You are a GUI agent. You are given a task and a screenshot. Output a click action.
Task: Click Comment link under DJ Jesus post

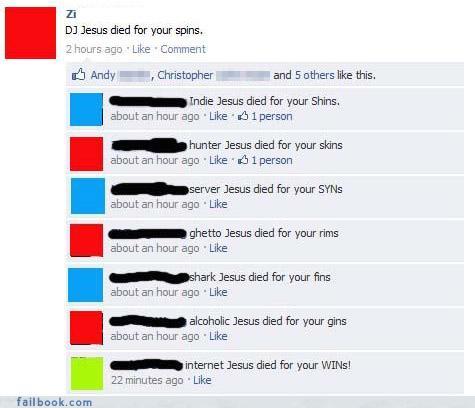coord(183,49)
